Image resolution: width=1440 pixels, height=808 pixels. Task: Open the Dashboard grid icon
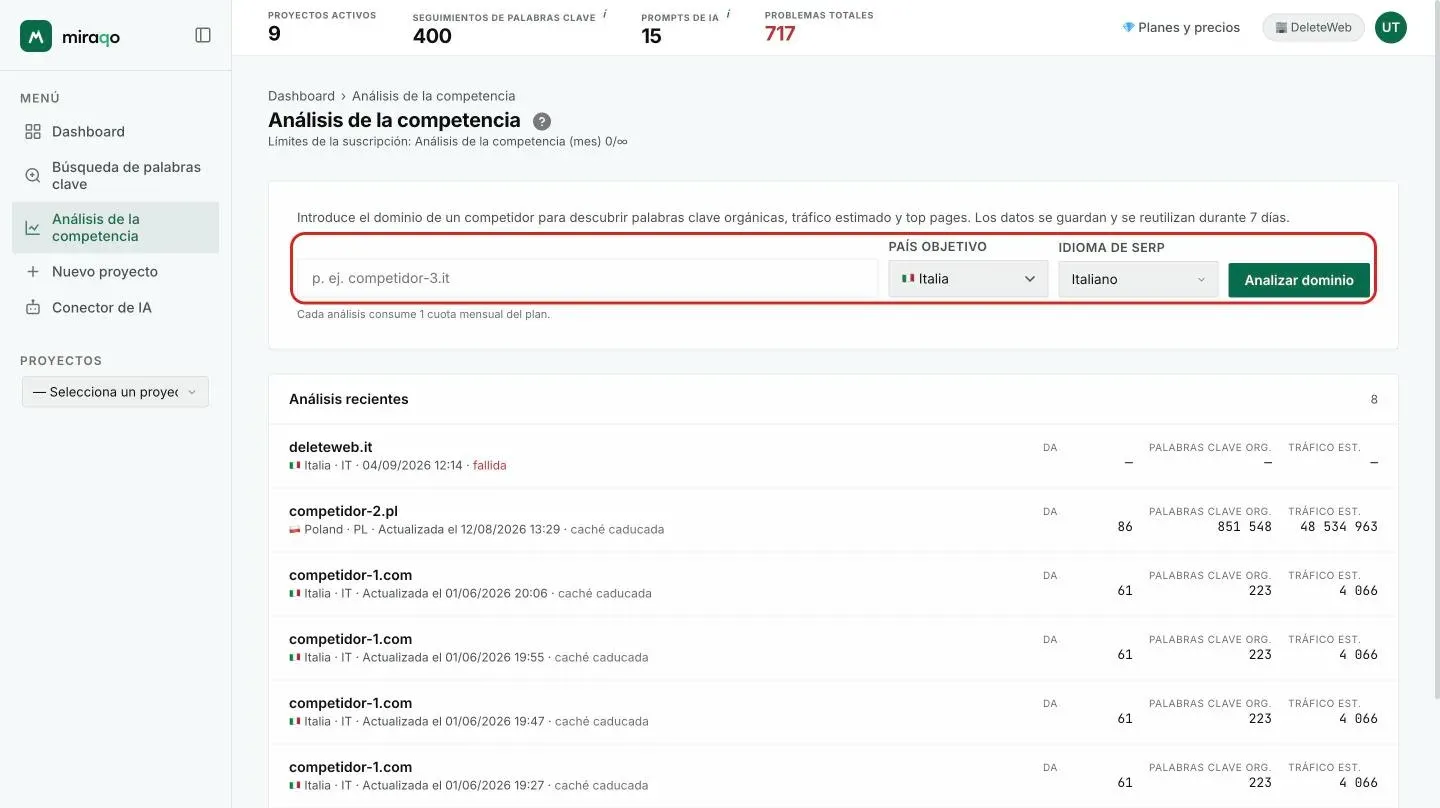point(33,132)
